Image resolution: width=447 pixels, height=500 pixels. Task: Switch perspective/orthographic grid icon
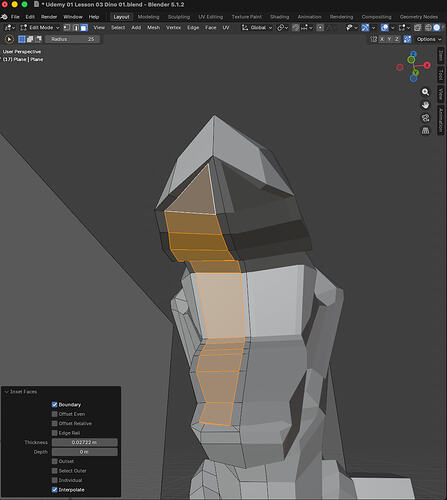click(425, 131)
